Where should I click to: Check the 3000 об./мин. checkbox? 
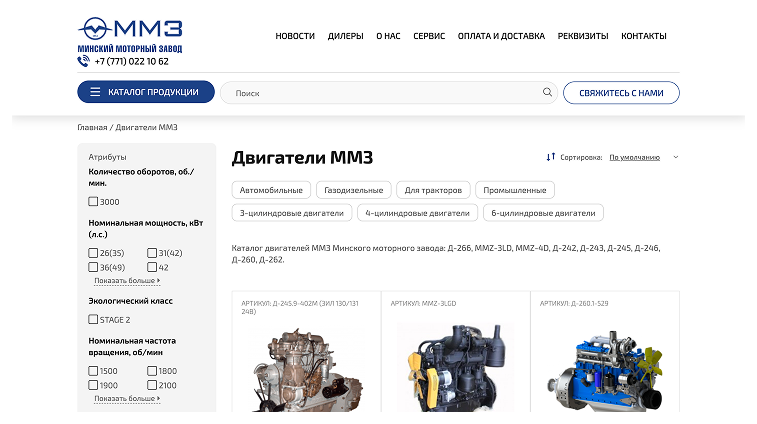click(93, 201)
